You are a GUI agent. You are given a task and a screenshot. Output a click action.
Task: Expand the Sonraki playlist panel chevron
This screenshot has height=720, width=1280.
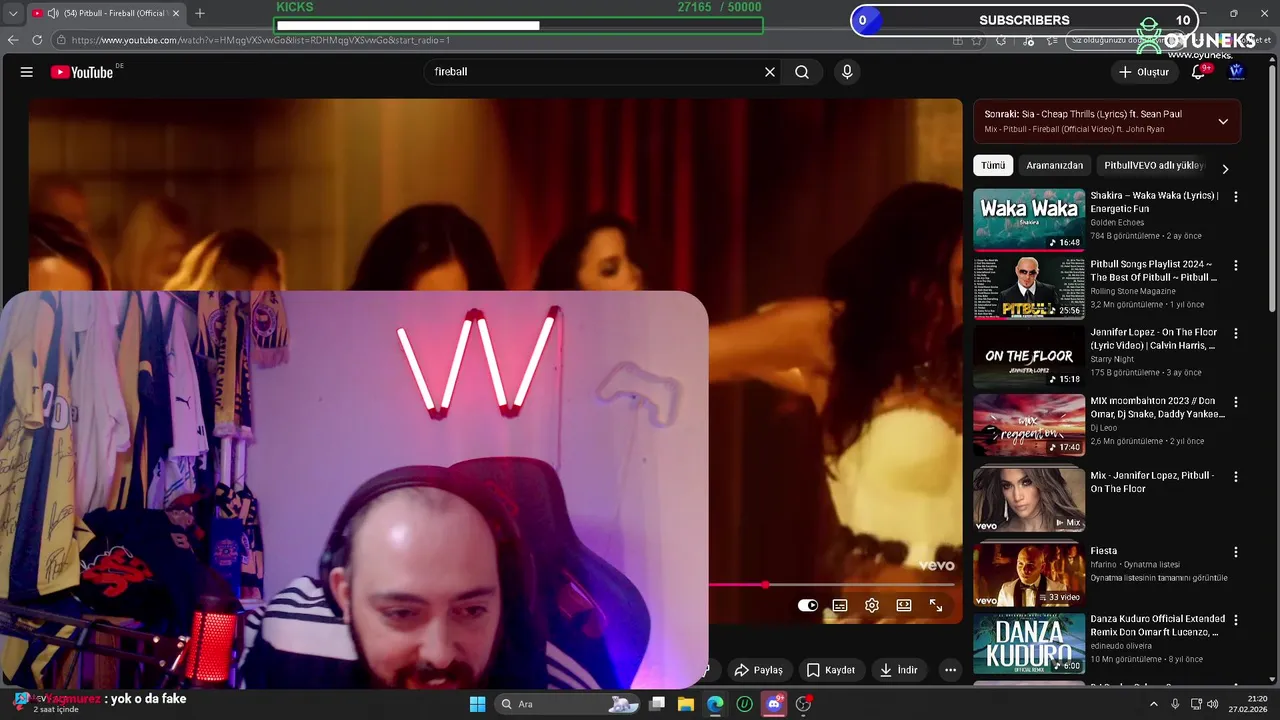coord(1223,121)
